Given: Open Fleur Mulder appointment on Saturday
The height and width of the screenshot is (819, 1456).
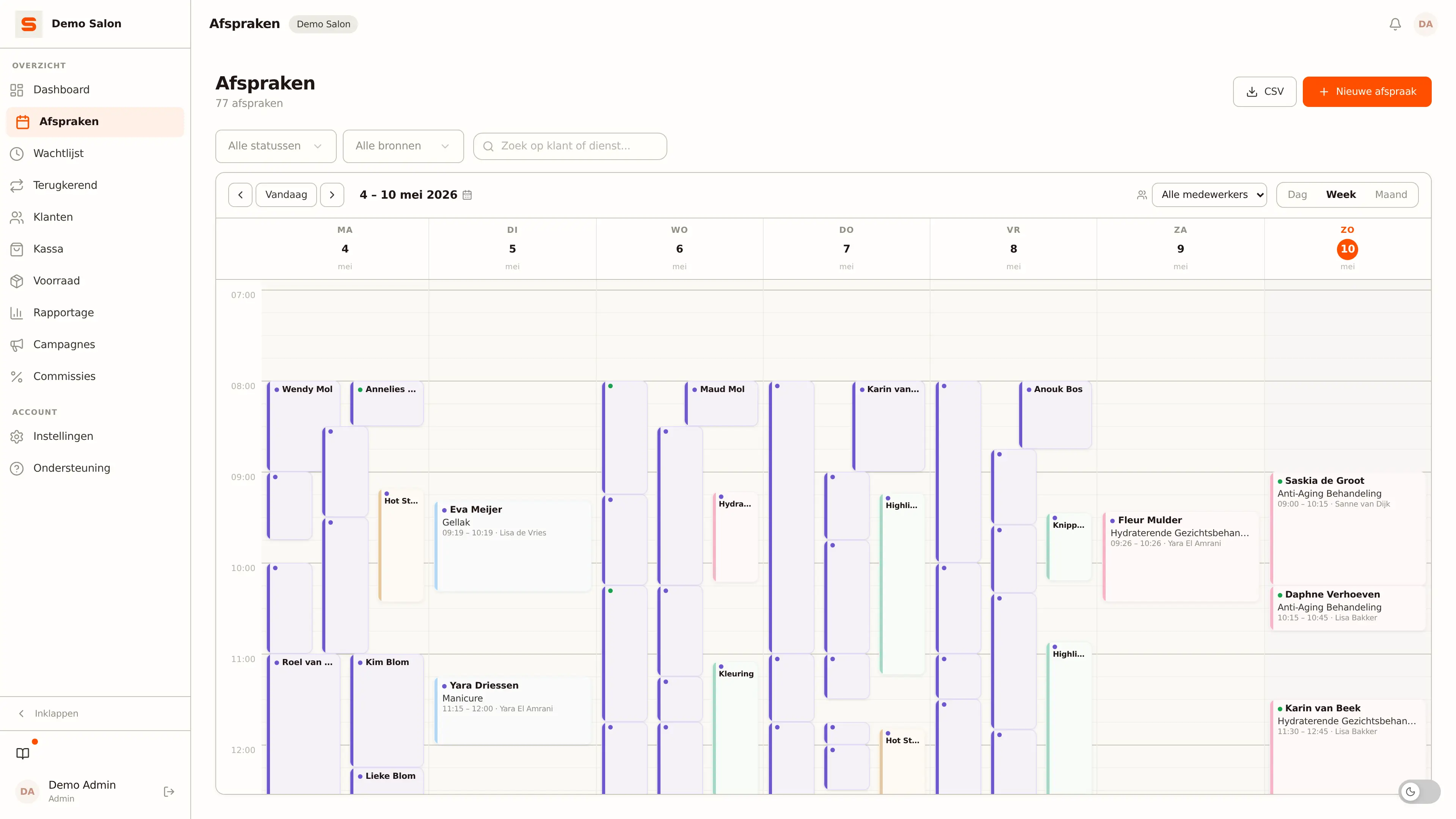Looking at the screenshot, I should tap(1180, 557).
